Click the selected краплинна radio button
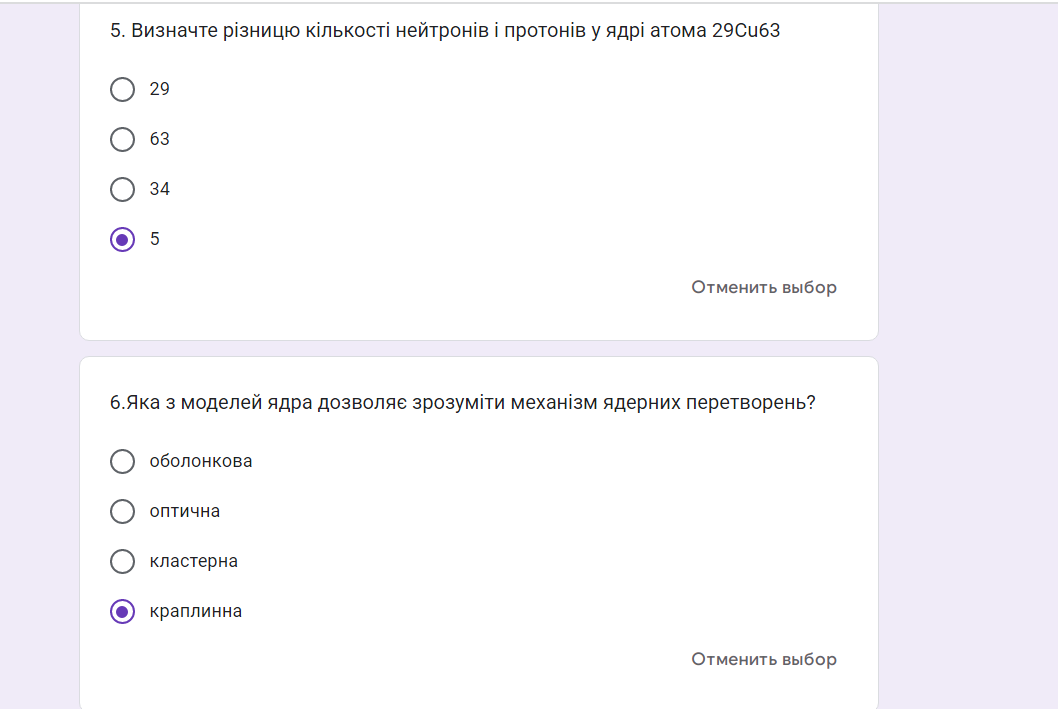 [122, 611]
